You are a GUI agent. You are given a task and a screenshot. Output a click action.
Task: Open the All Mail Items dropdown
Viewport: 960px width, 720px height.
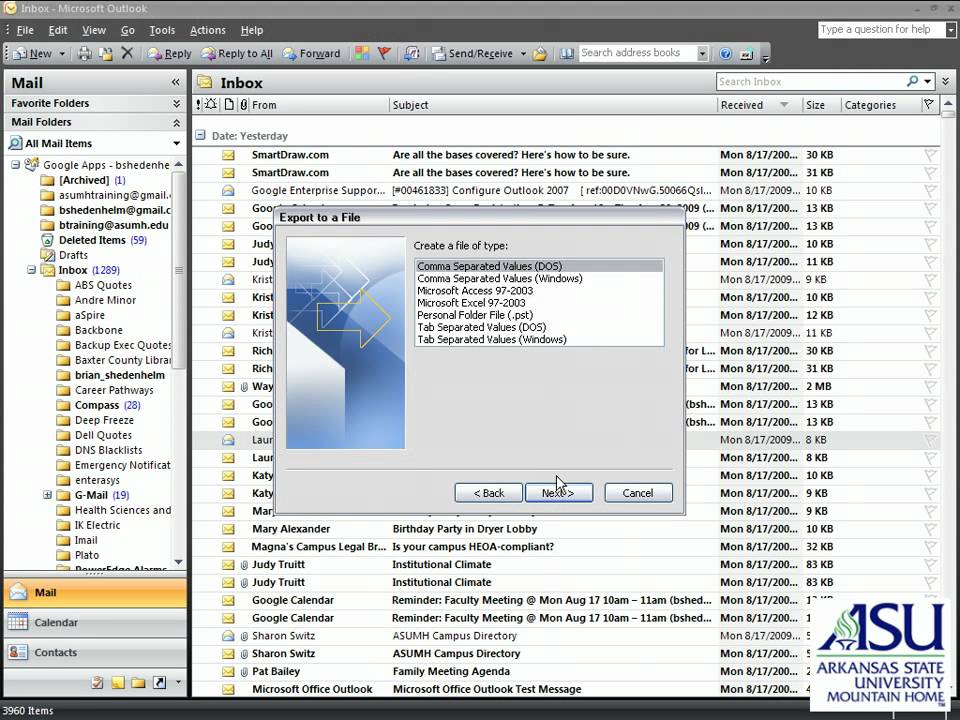[176, 143]
